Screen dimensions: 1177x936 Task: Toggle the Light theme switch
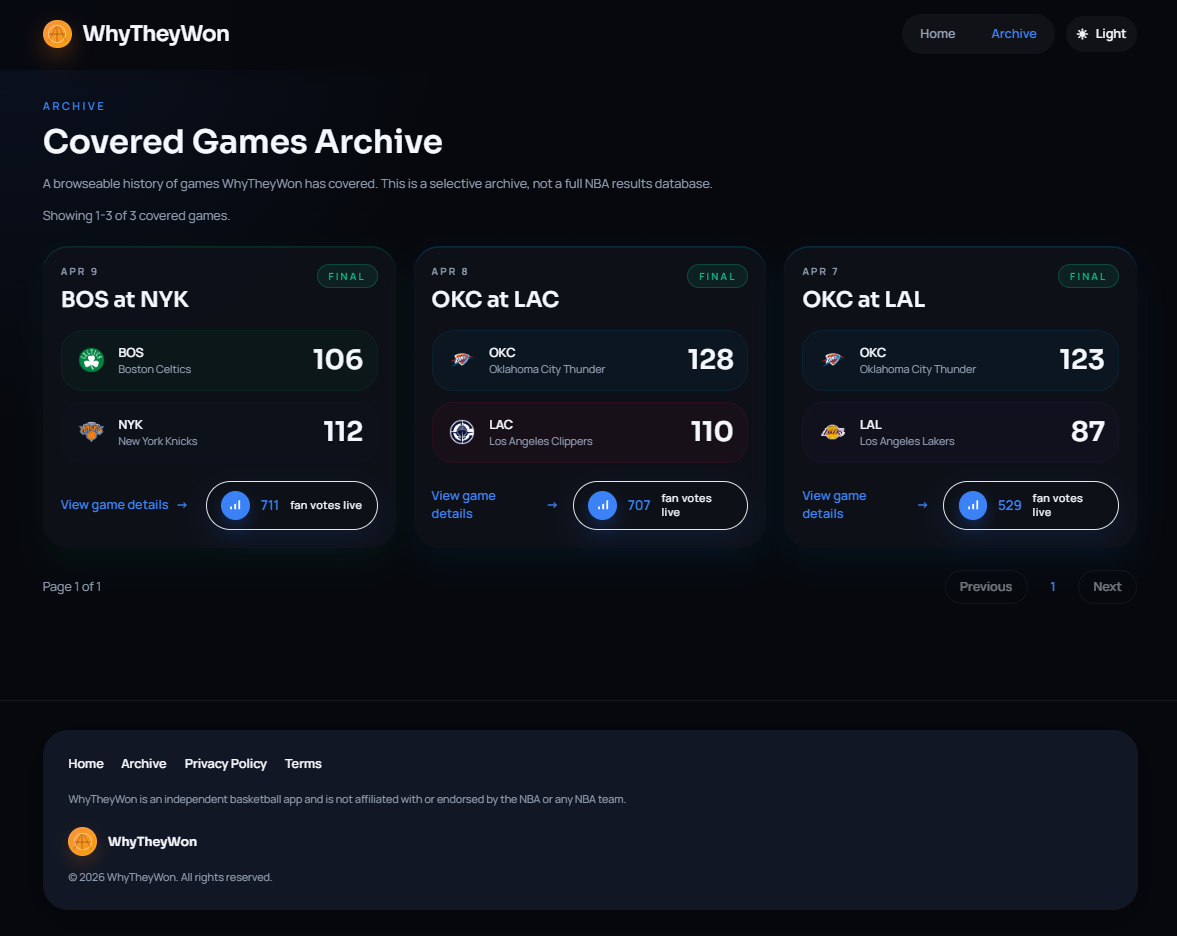coord(1101,34)
